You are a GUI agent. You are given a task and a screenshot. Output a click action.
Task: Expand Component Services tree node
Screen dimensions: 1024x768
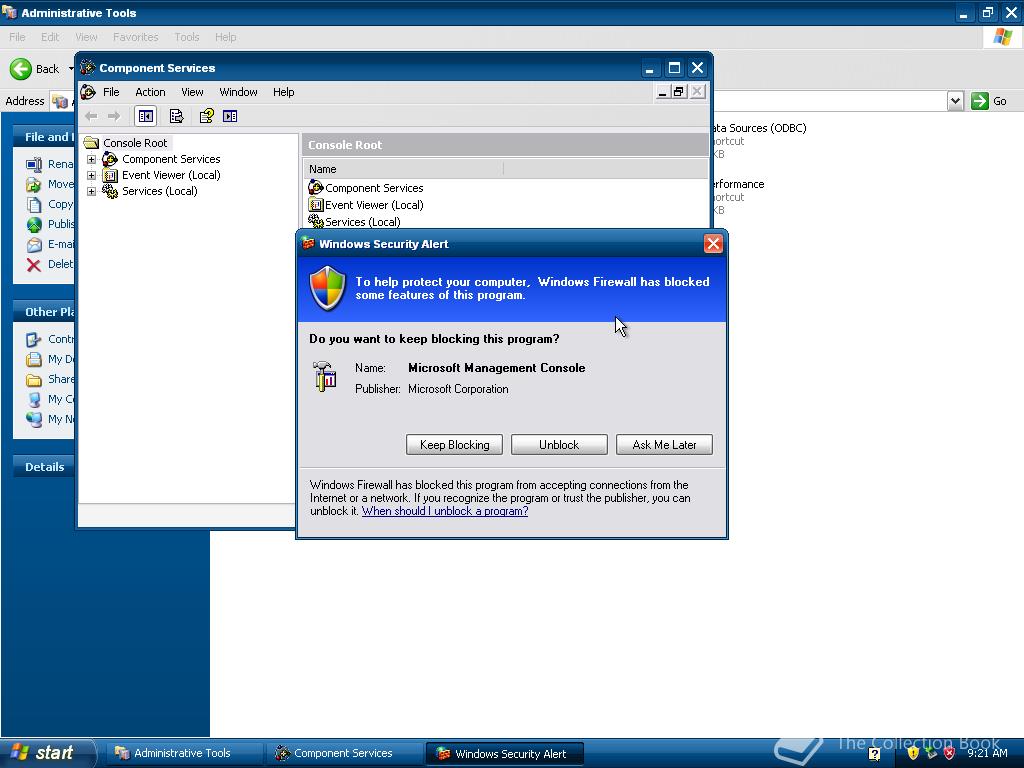tap(91, 159)
